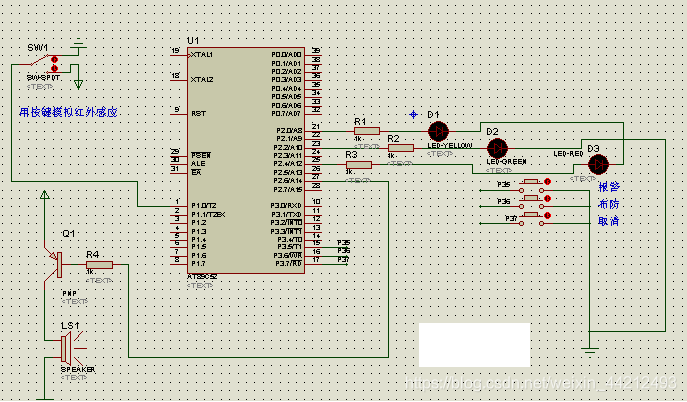Select the yellow LED D1
The width and height of the screenshot is (687, 402).
pyautogui.click(x=438, y=131)
